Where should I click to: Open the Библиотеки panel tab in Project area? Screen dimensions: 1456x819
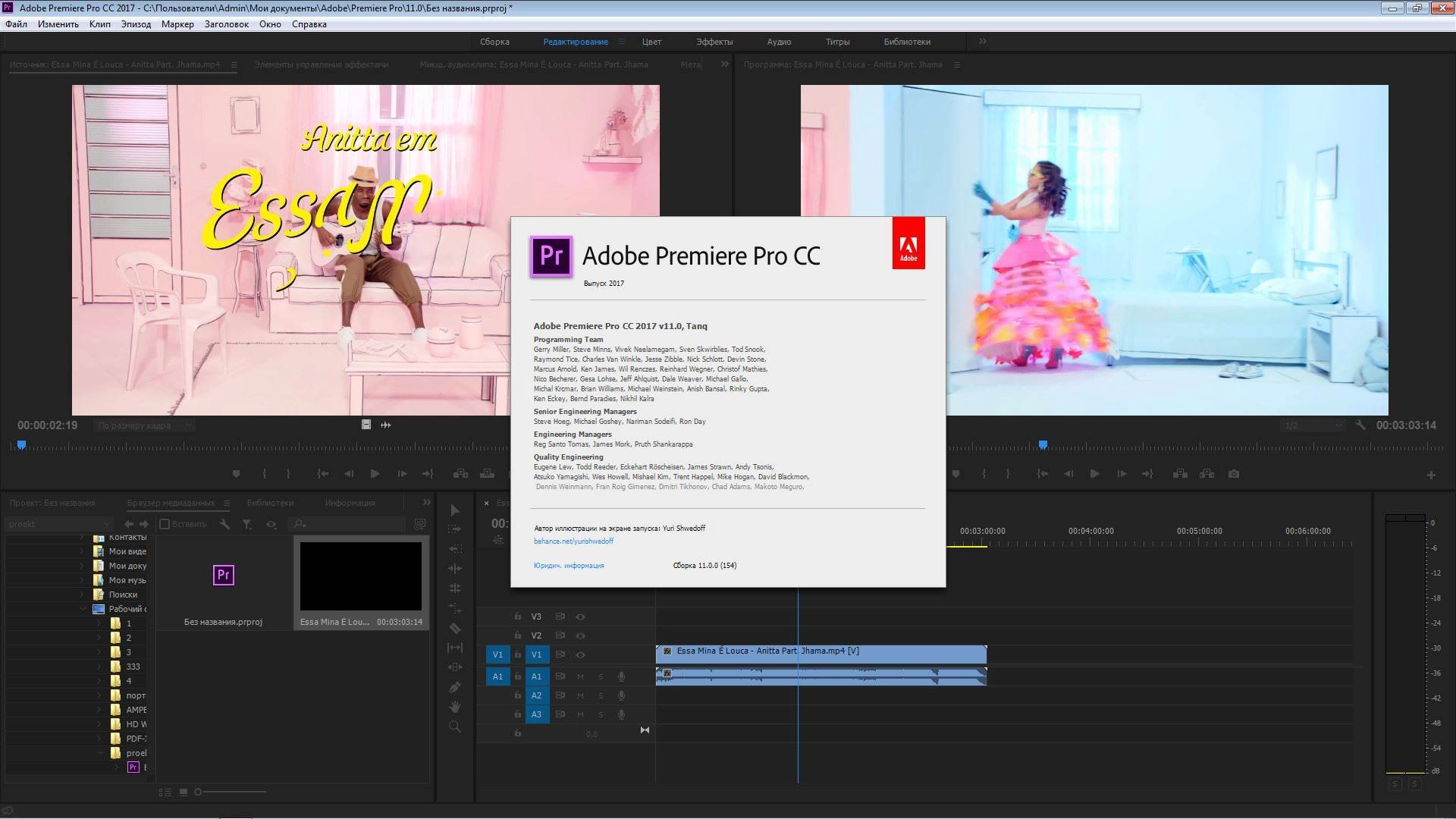point(270,503)
